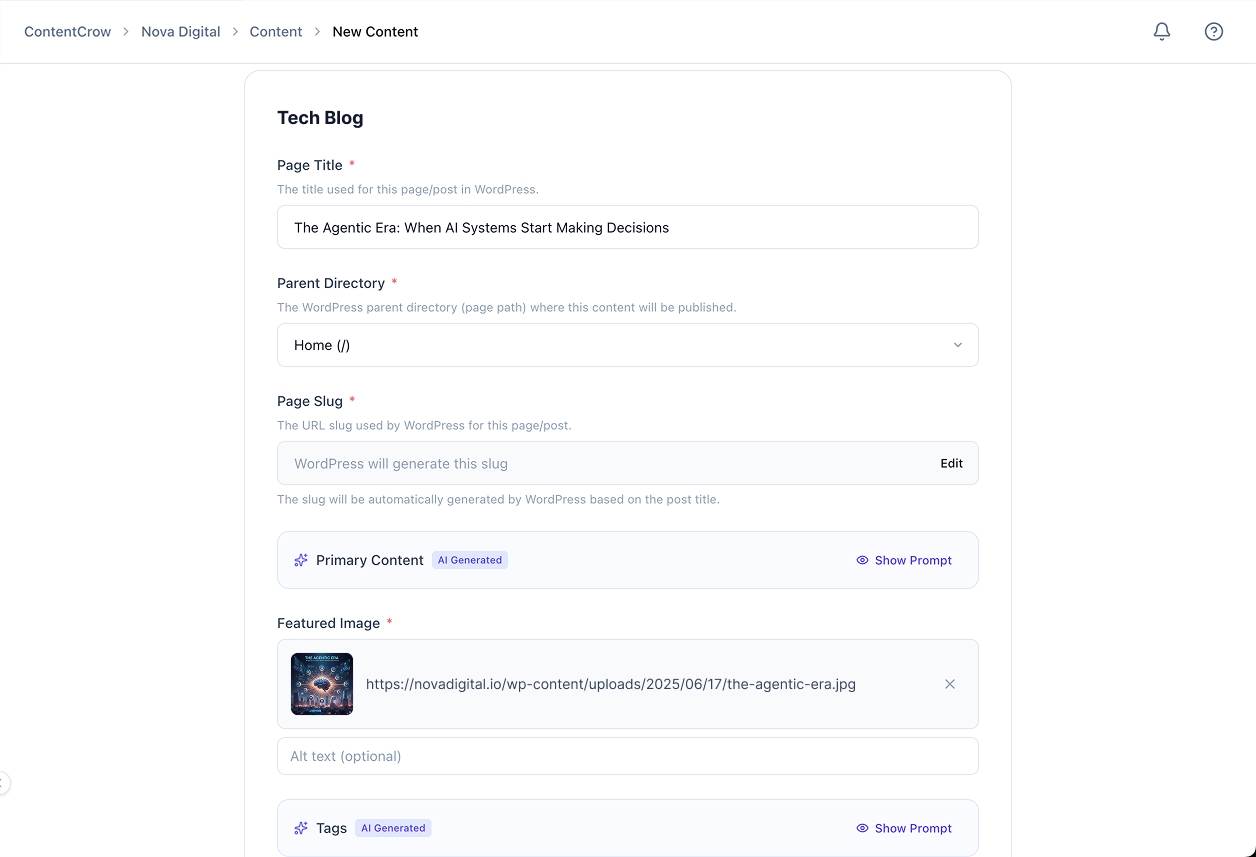Remove the featured image with the X icon
Viewport: 1256px width, 857px height.
pos(949,684)
